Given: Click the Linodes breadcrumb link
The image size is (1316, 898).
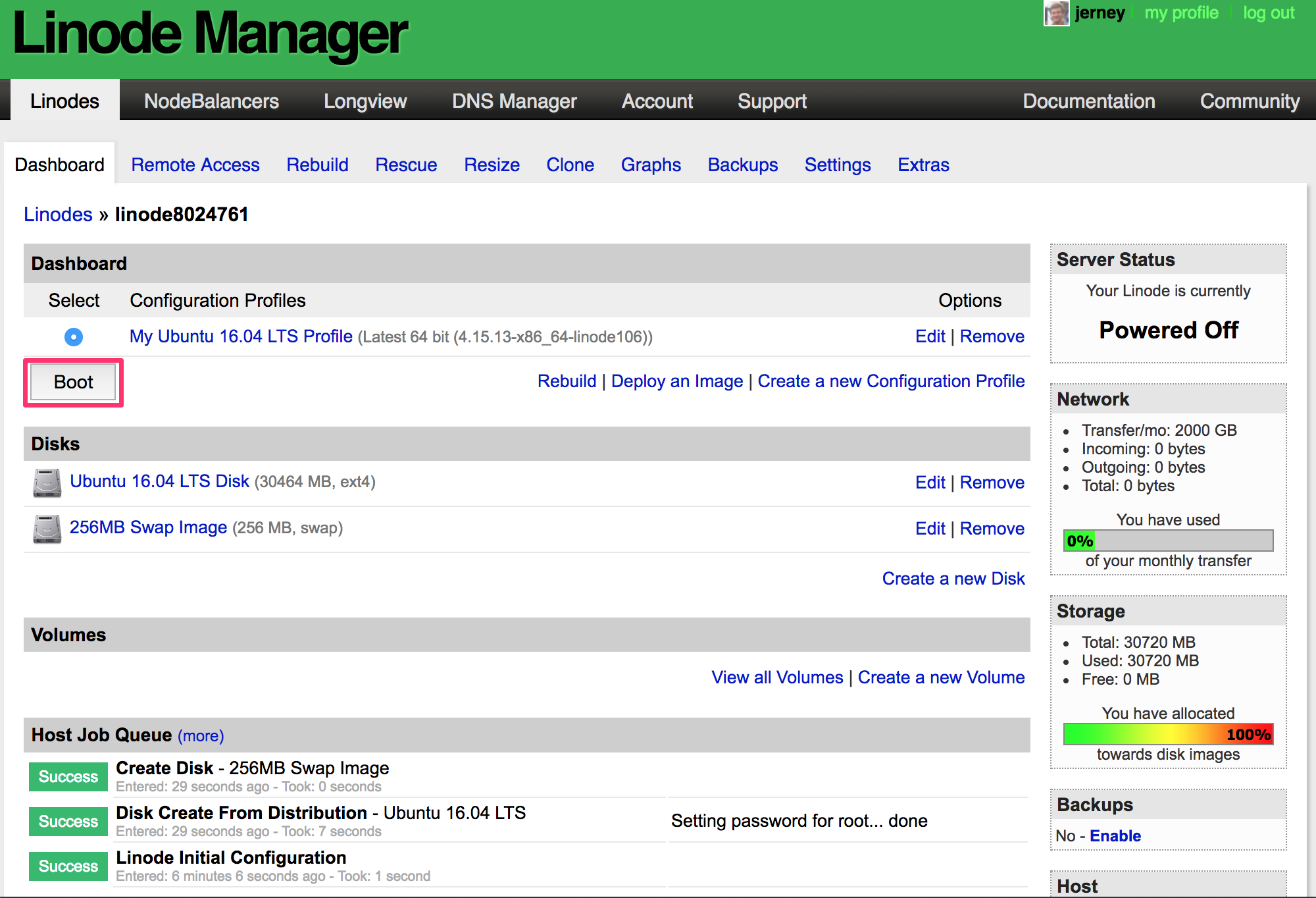Looking at the screenshot, I should click(58, 215).
